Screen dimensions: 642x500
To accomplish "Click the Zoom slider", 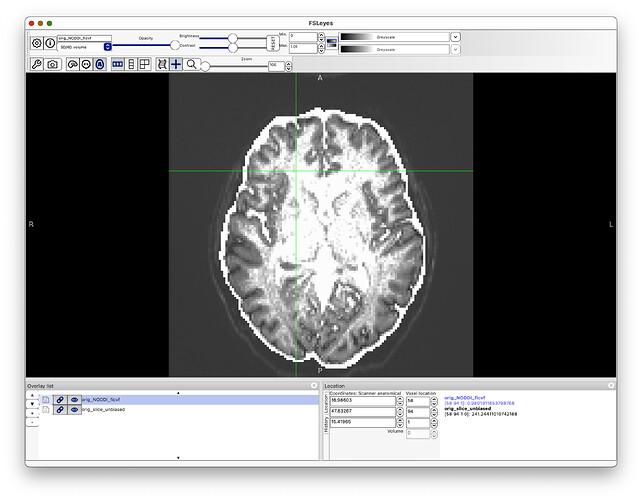I will 235,66.
